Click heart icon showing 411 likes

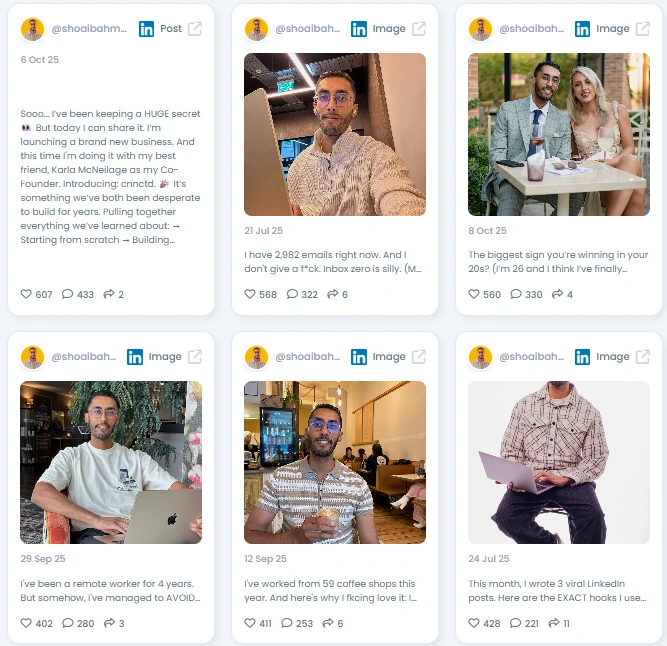tap(250, 623)
